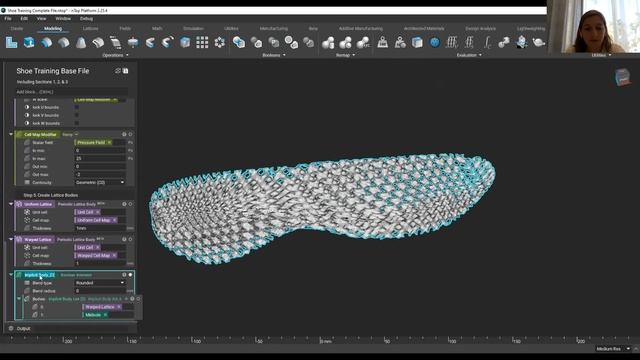Remove the Midsole chip from Bodies list
640x360 pixels.
(x=105, y=315)
